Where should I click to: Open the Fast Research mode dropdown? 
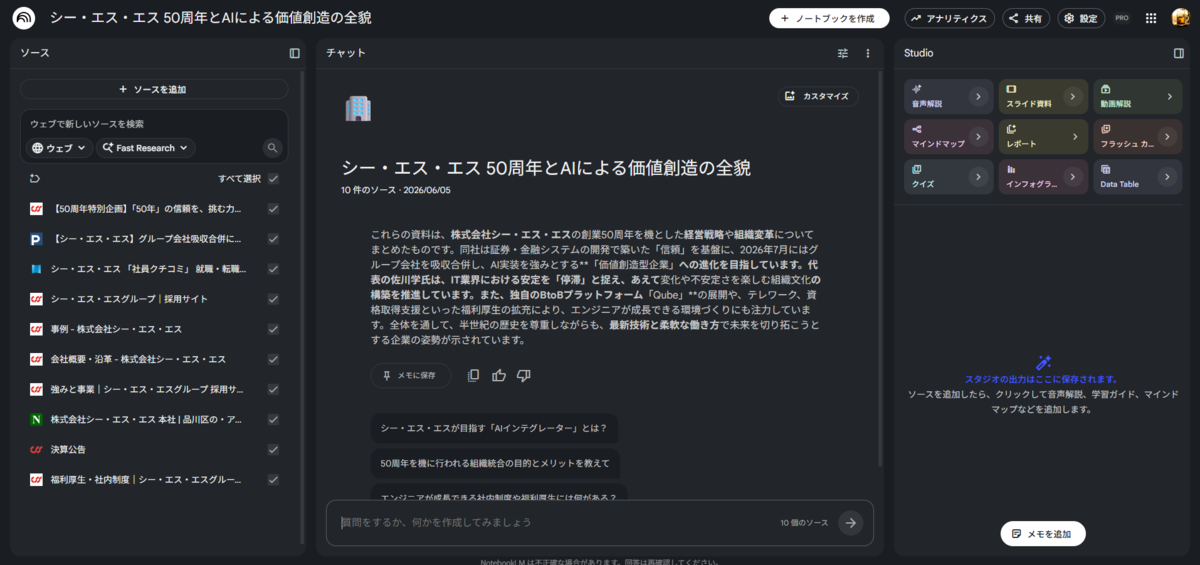146,148
